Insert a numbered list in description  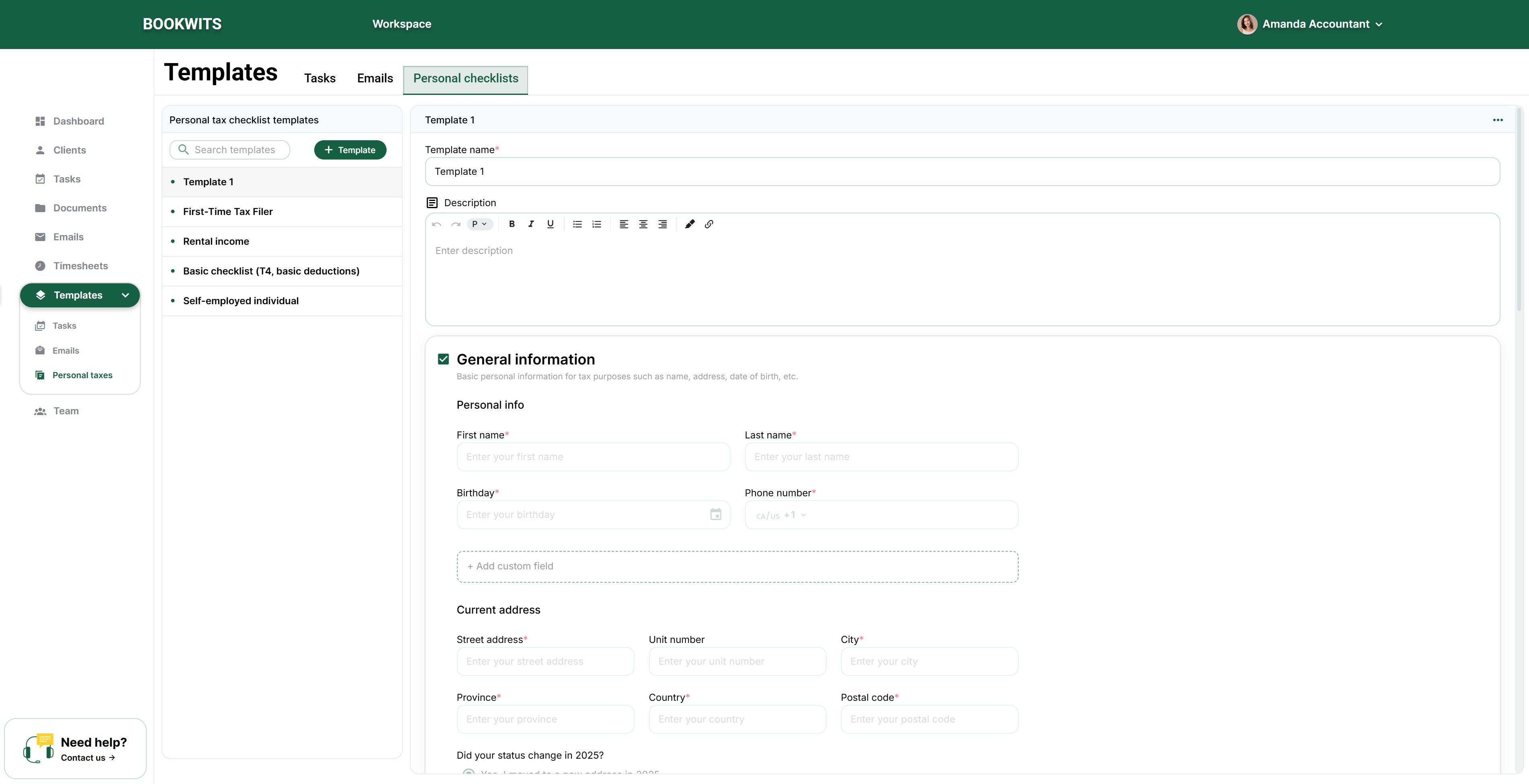click(596, 224)
